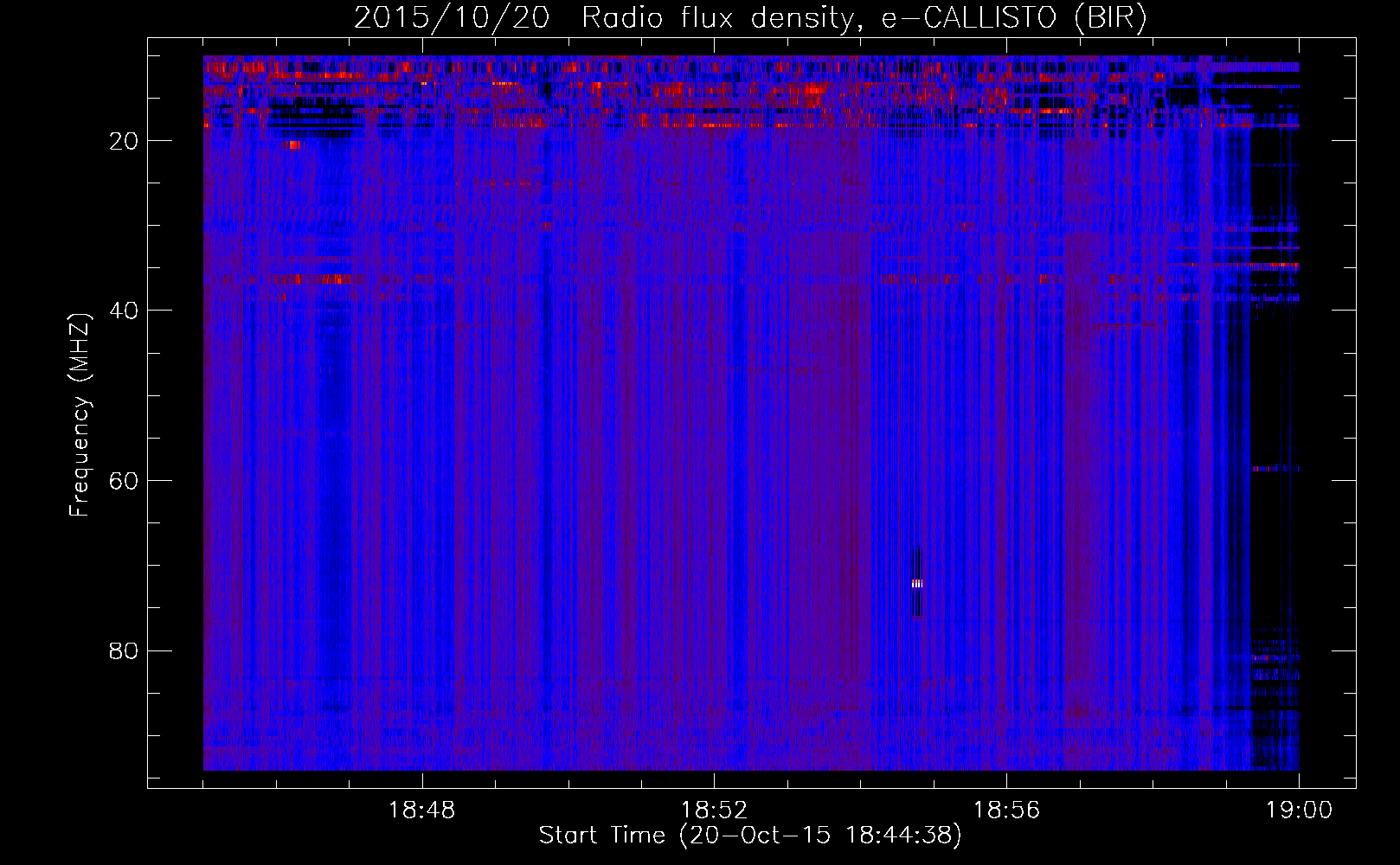Click the bright white burst spot near 72 MHz
The width and height of the screenshot is (1400, 865).
pyautogui.click(x=917, y=584)
